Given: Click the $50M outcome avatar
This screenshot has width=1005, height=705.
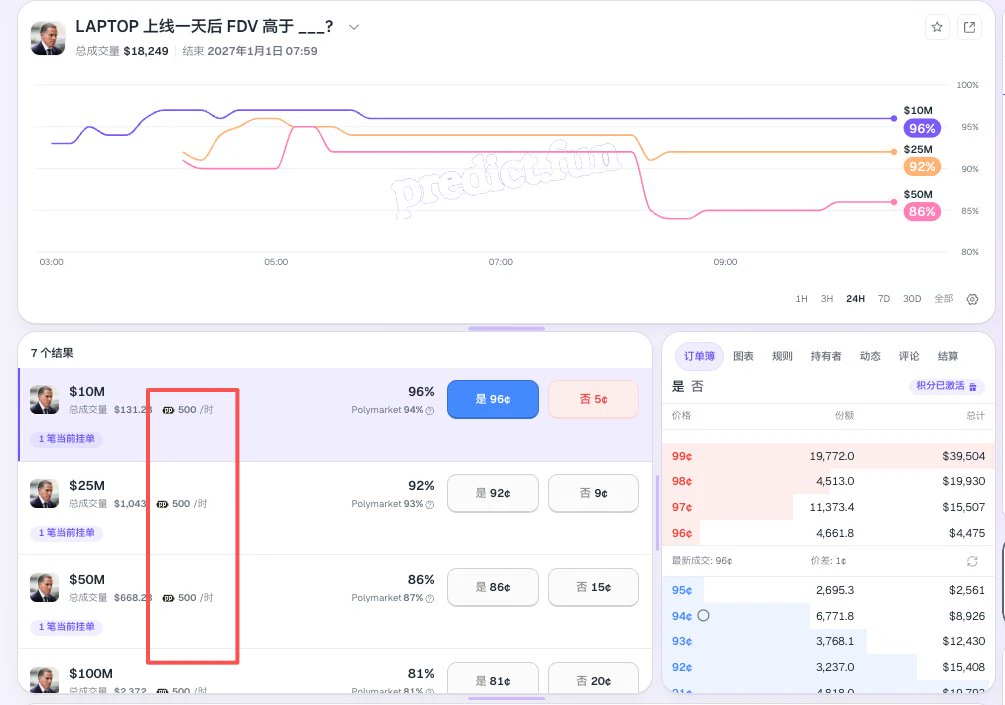Looking at the screenshot, I should [x=44, y=588].
